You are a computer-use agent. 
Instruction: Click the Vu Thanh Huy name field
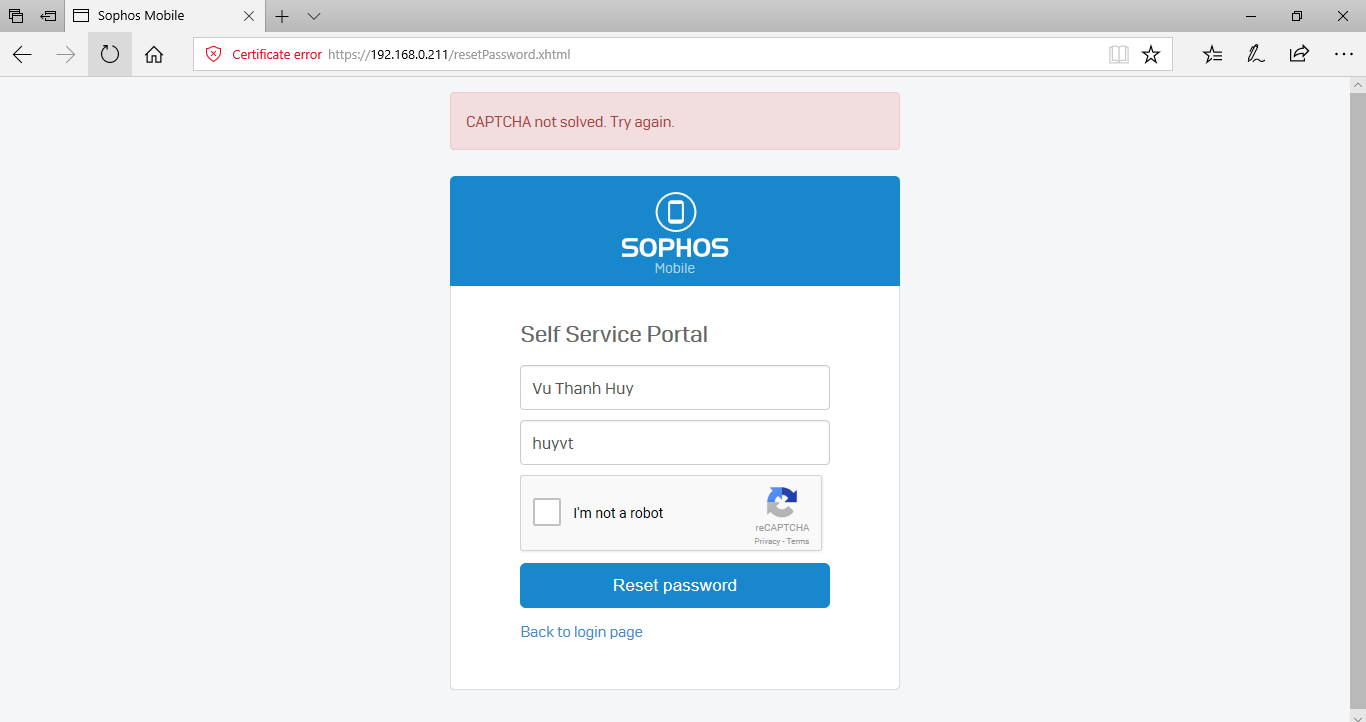(x=675, y=387)
